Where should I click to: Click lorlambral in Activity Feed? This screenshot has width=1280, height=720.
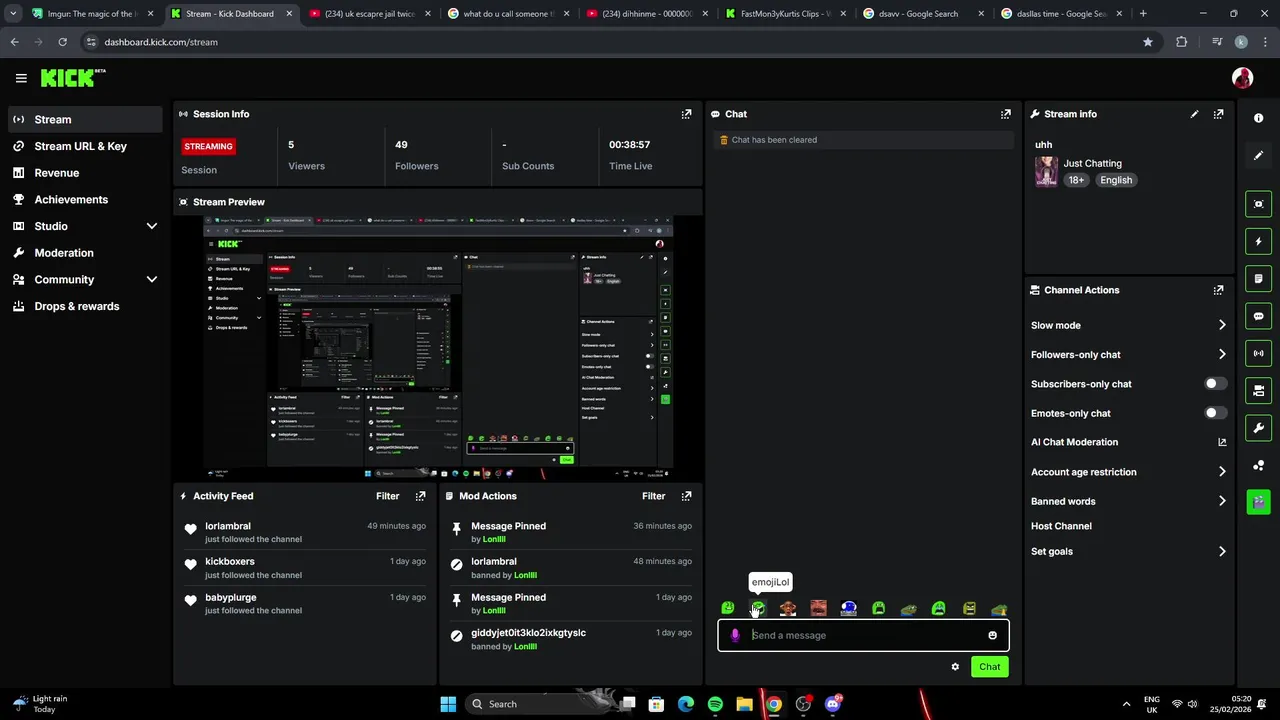[x=228, y=526]
